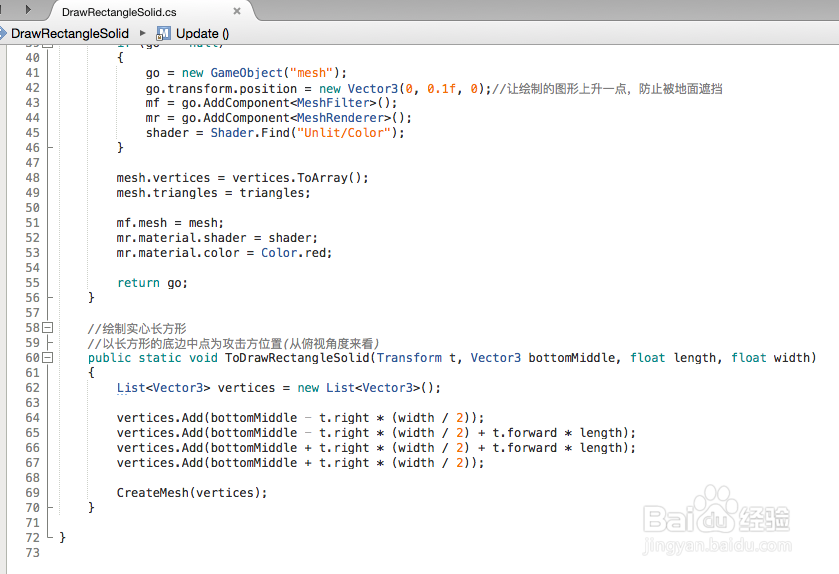This screenshot has height=574, width=839.
Task: Click the ToDrawRectangleSolid method name
Action: (x=297, y=358)
